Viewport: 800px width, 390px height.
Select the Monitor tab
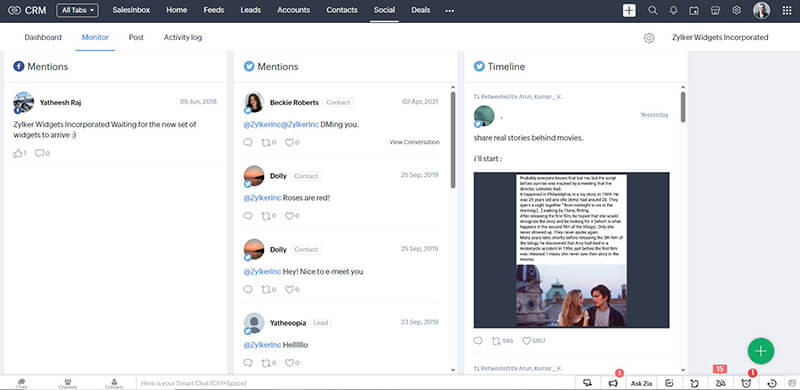(95, 37)
